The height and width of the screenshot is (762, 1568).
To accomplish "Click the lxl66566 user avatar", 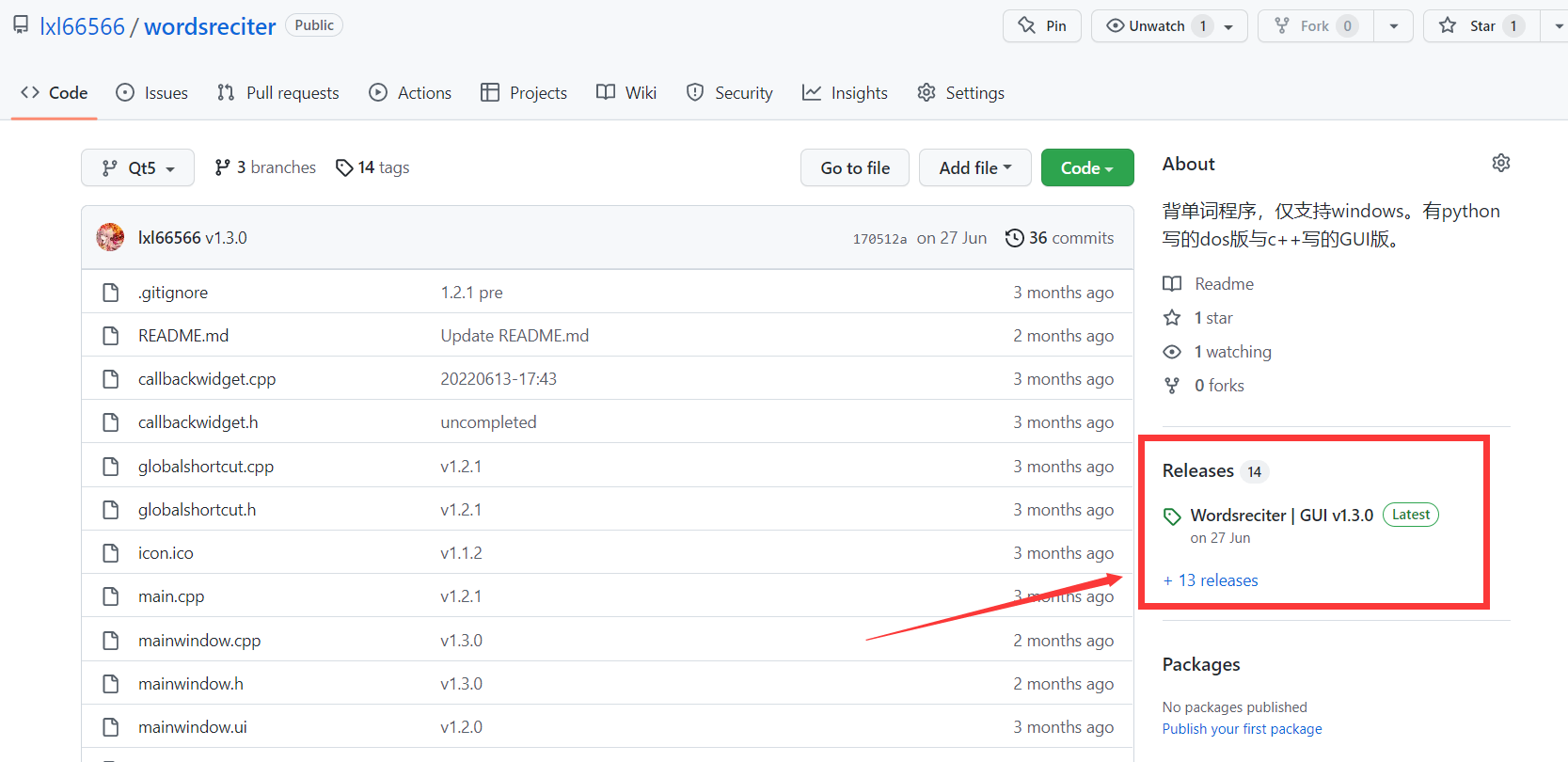I will [x=110, y=238].
